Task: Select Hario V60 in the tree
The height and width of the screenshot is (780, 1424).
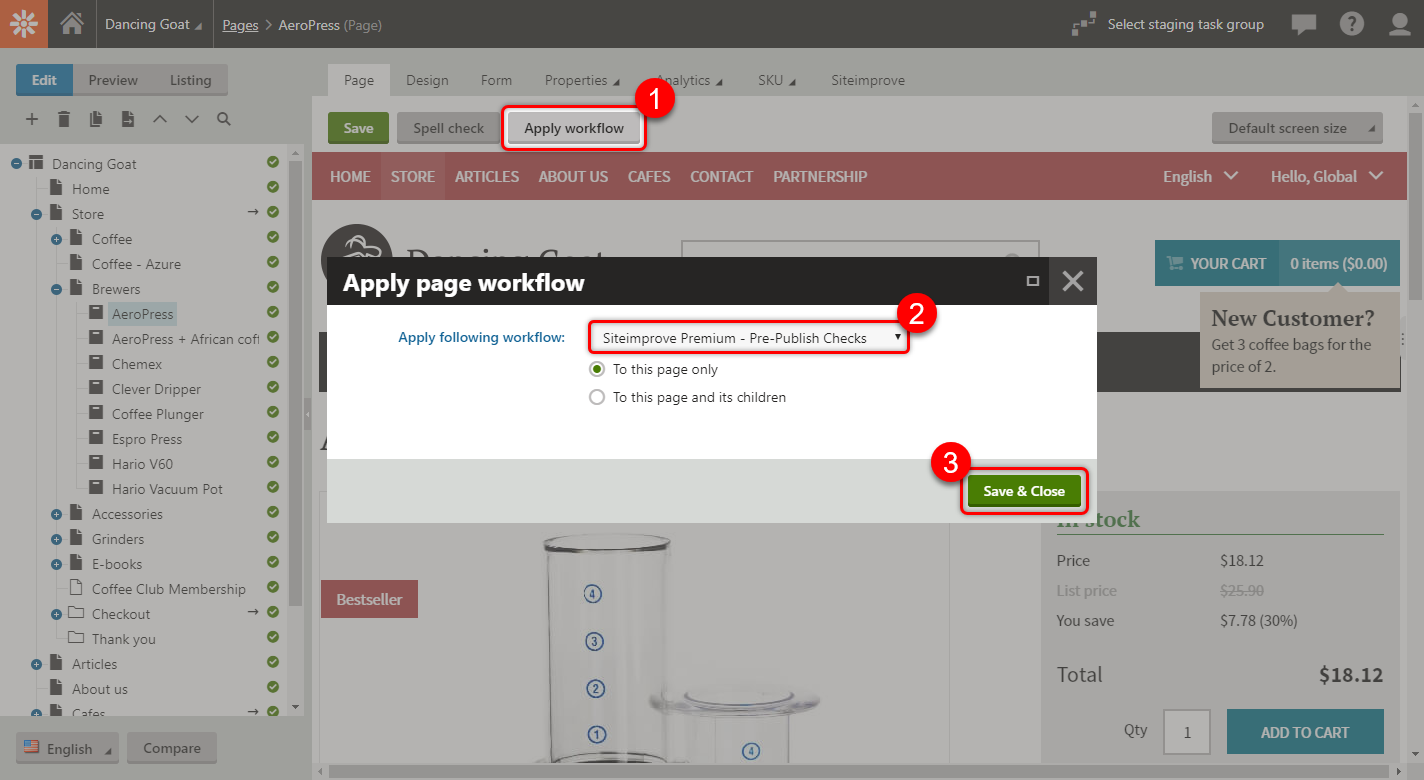Action: click(x=142, y=464)
